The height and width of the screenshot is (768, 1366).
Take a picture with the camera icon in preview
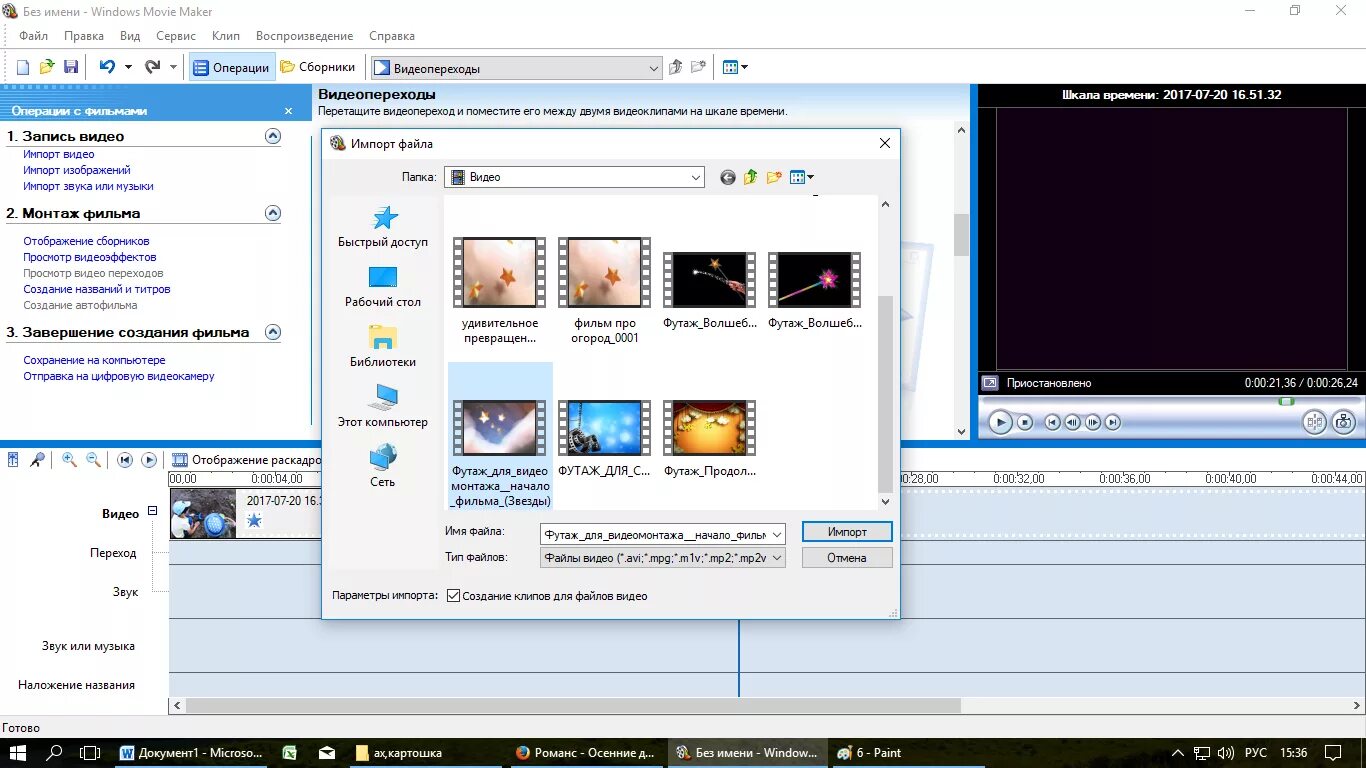click(1344, 422)
